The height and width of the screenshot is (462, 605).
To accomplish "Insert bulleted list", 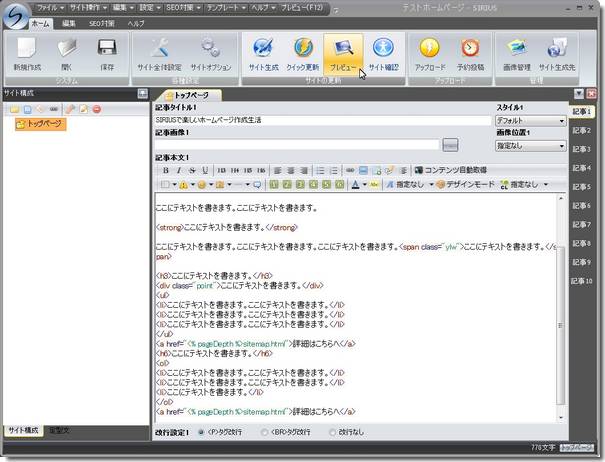I will (320, 170).
